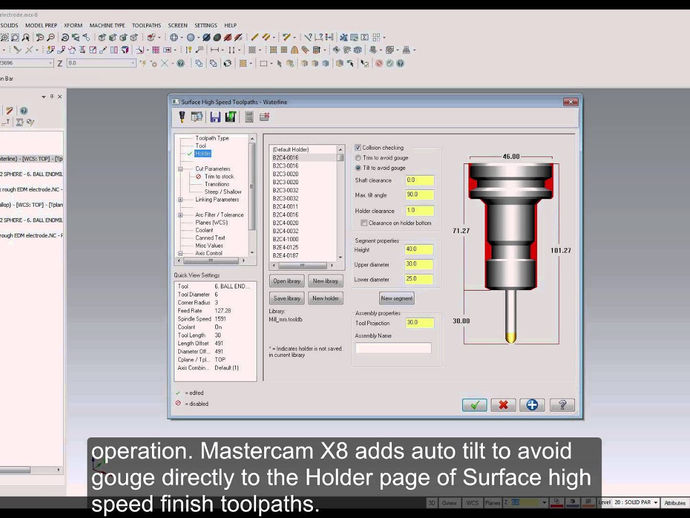The width and height of the screenshot is (690, 518).
Task: Click the grey calculator-style icon in dialog toolbar
Action: pos(249,117)
